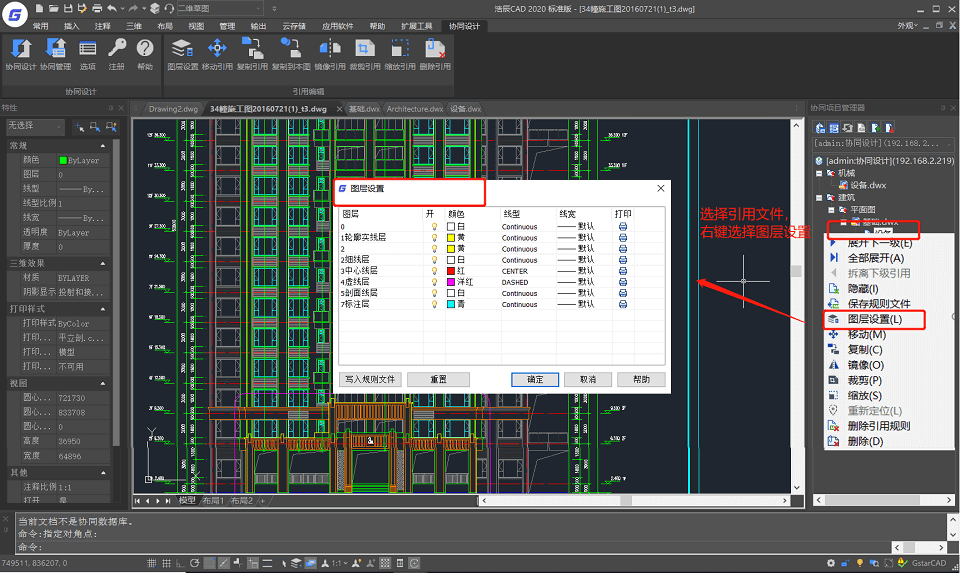
Task: Toggle print icon for layer 0
Action: click(x=623, y=227)
